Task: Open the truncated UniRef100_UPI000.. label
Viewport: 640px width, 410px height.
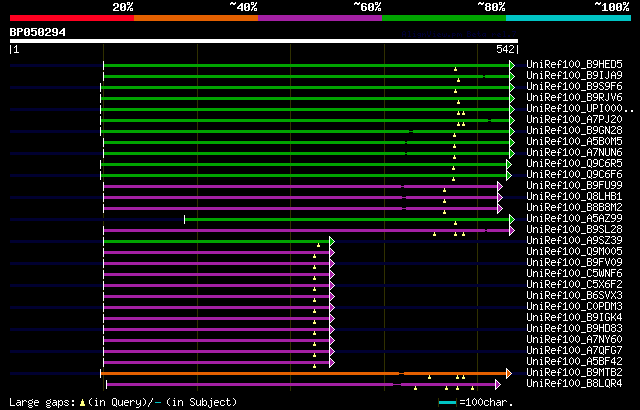Action: (580, 109)
